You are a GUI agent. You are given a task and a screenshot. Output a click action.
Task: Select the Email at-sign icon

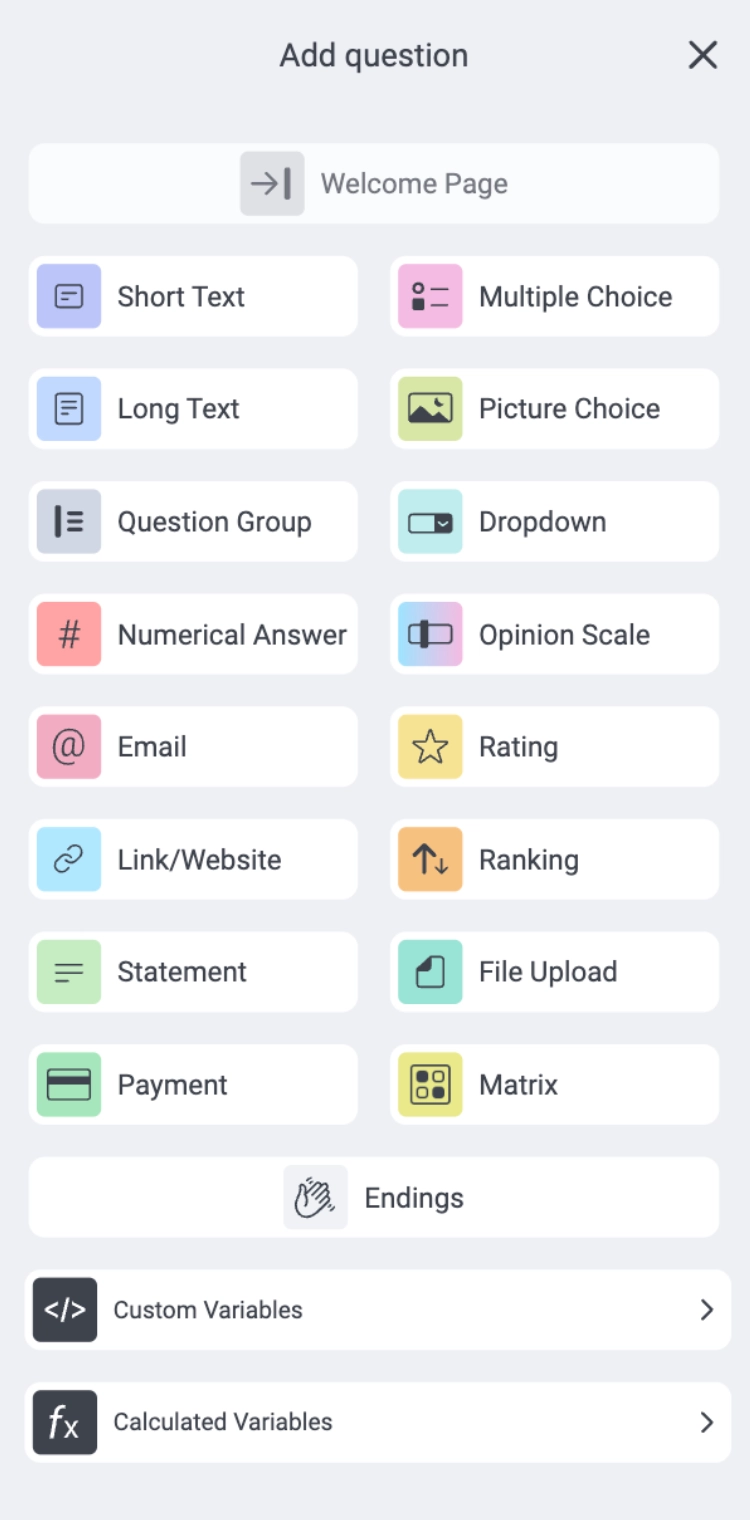coord(68,747)
